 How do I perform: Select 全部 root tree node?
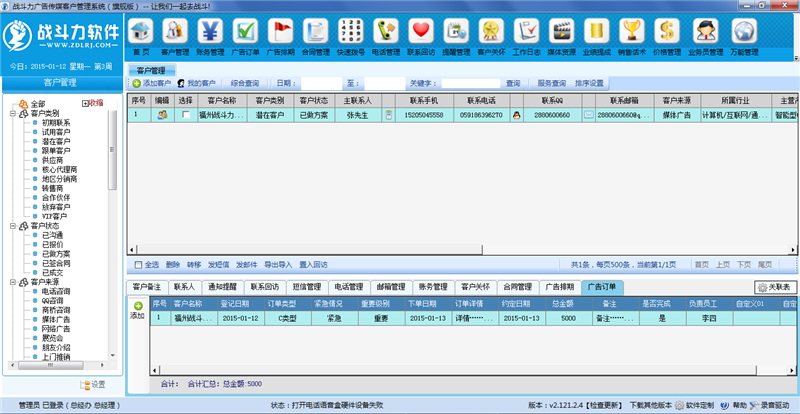[x=38, y=104]
